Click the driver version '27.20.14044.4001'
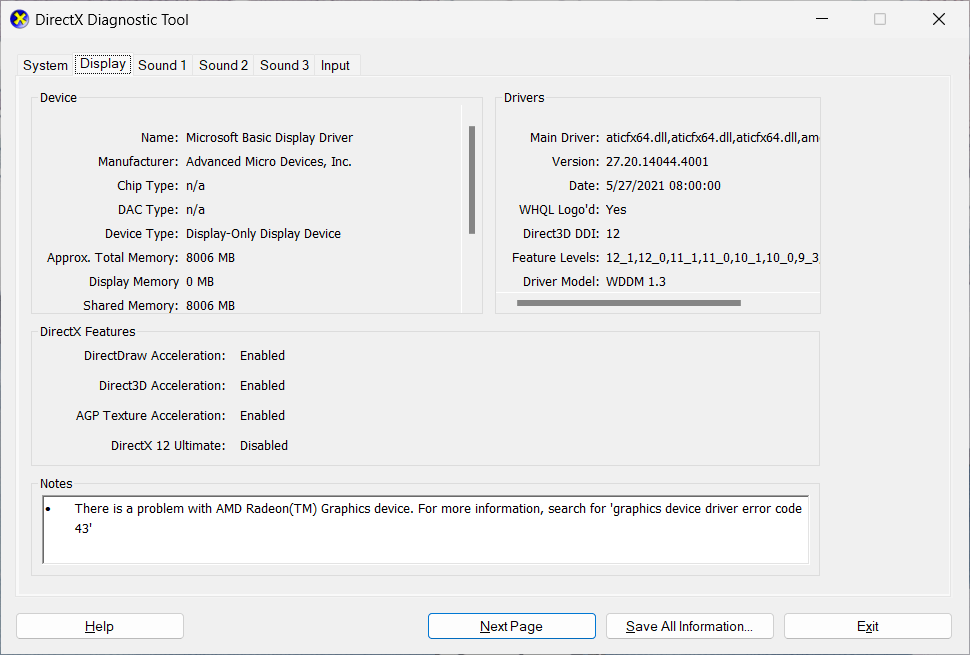Viewport: 970px width, 655px height. tap(657, 161)
